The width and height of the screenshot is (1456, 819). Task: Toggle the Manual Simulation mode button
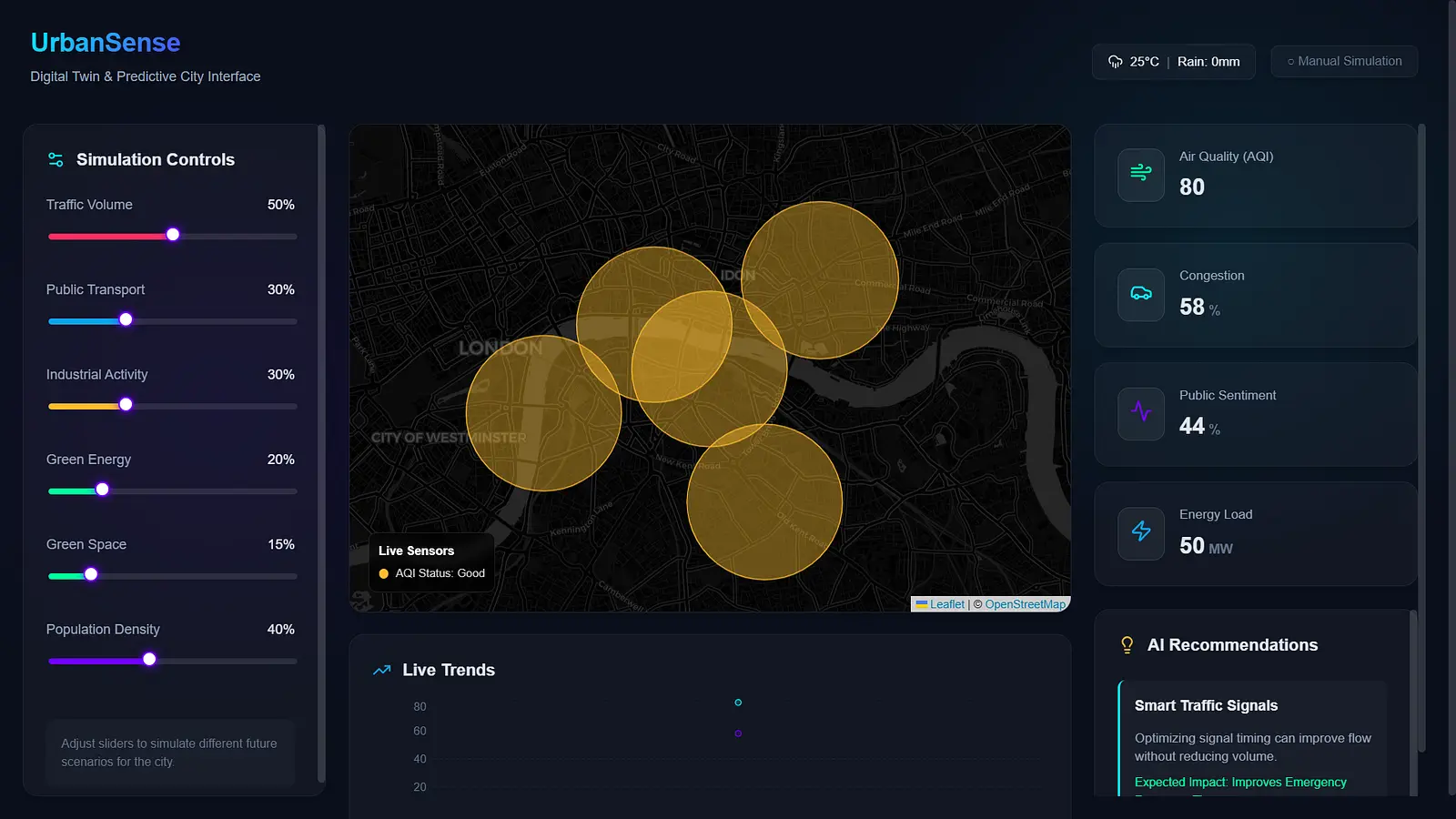point(1344,62)
